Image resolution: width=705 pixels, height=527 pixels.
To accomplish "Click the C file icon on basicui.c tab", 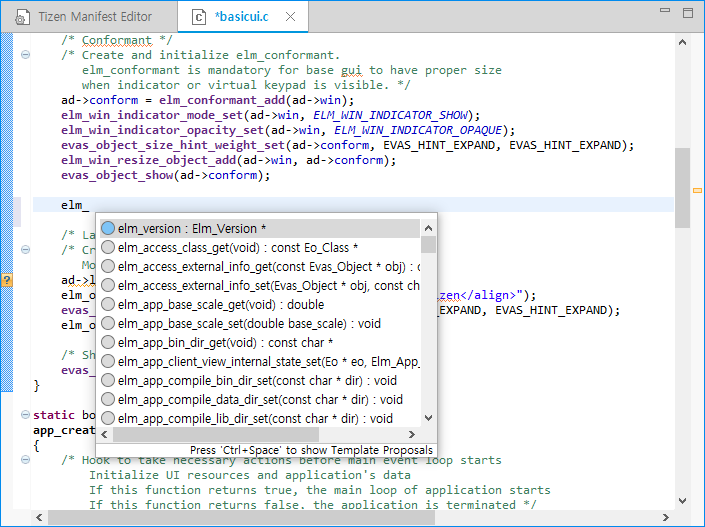I will pyautogui.click(x=200, y=17).
